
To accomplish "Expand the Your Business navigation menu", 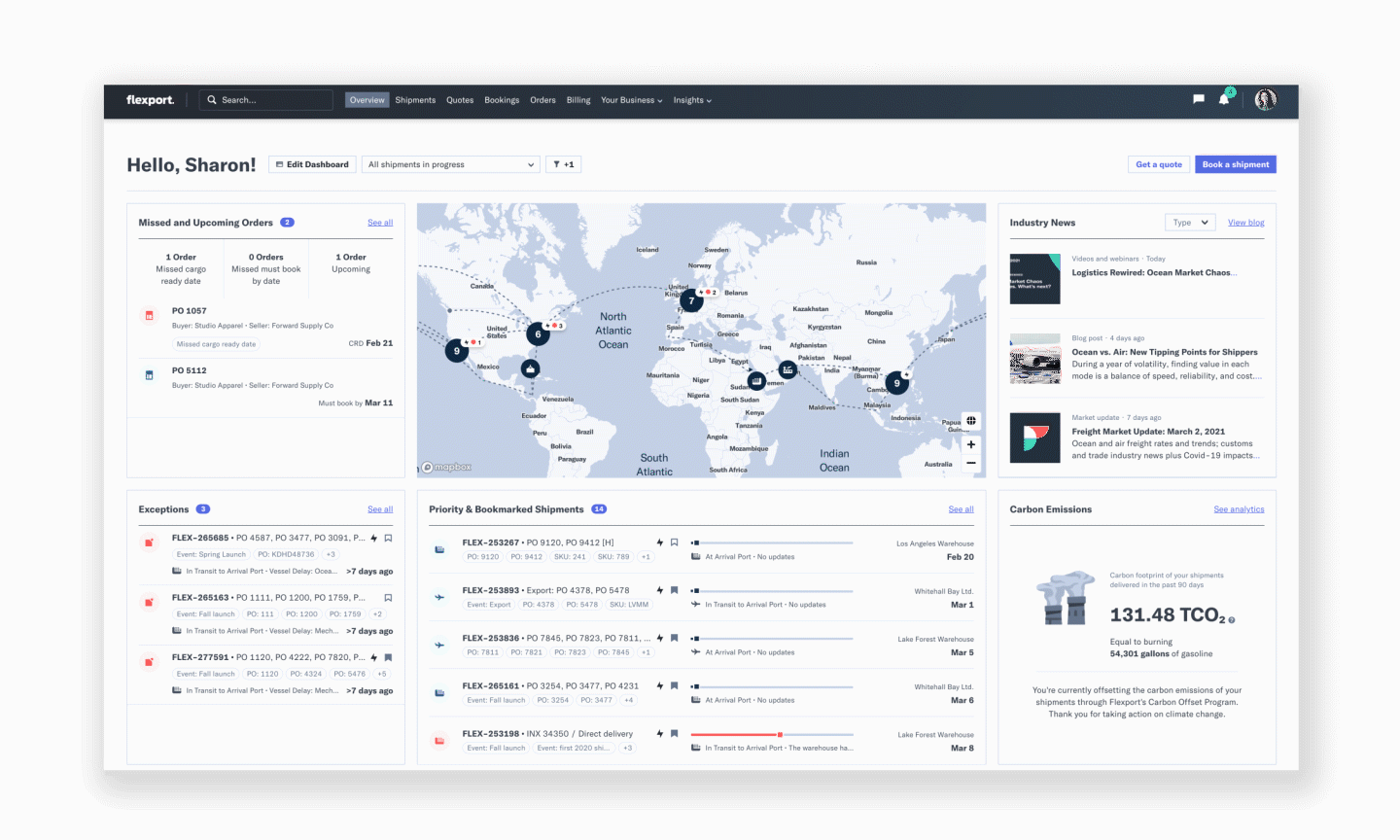I will pos(631,100).
